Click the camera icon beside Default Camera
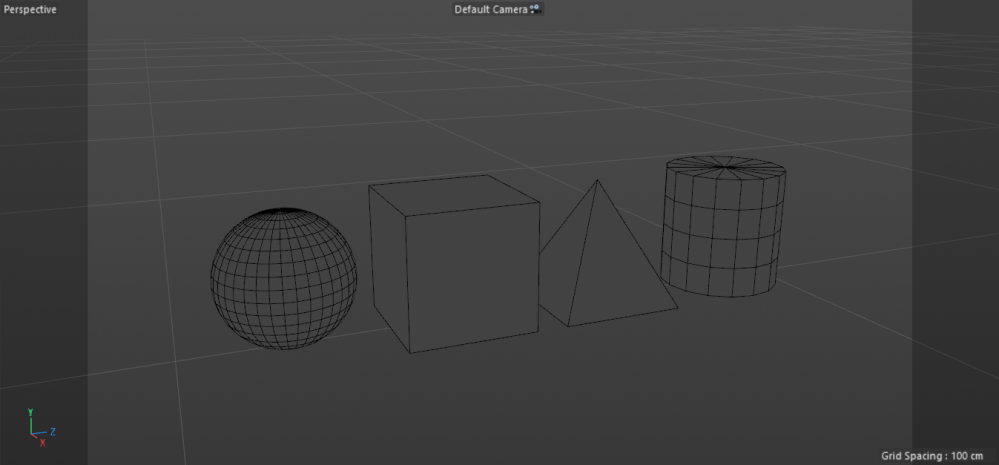 [x=535, y=10]
